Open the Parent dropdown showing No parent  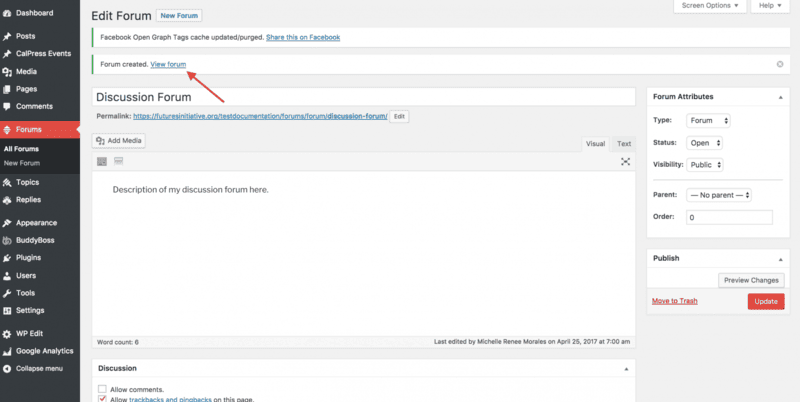(719, 195)
